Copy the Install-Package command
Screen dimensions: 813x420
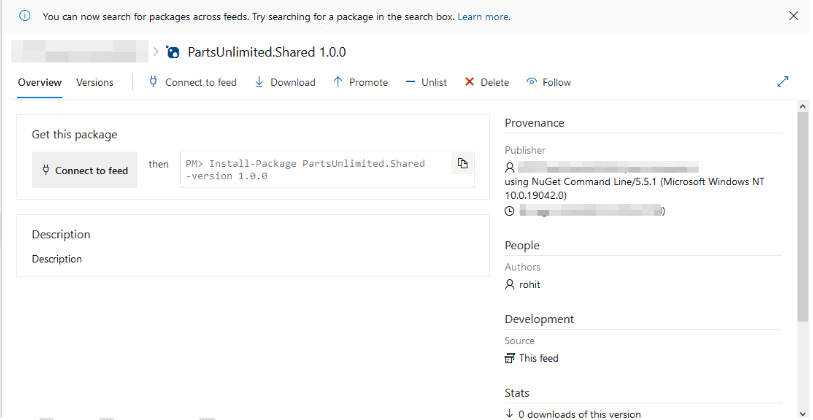(x=462, y=163)
